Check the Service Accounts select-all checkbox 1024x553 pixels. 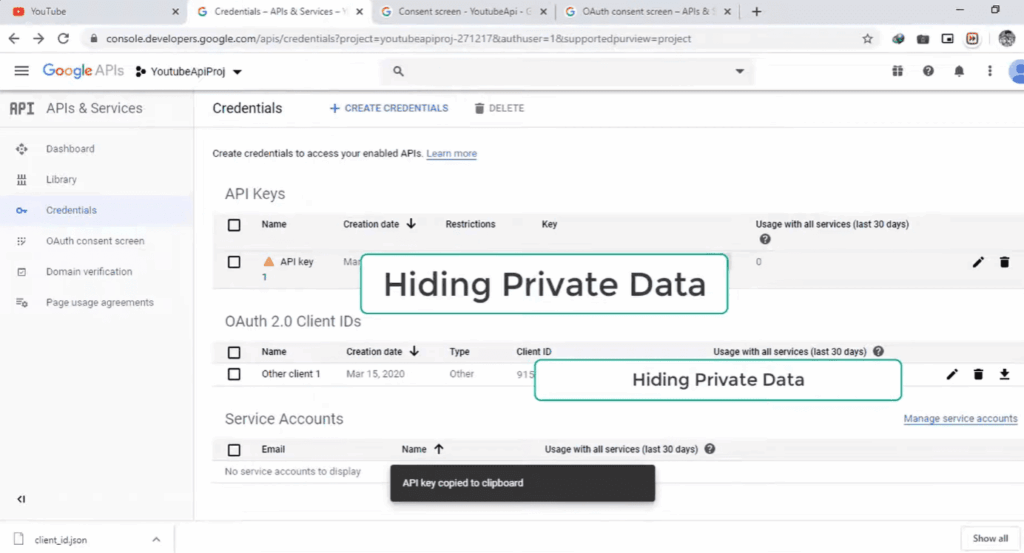(234, 450)
